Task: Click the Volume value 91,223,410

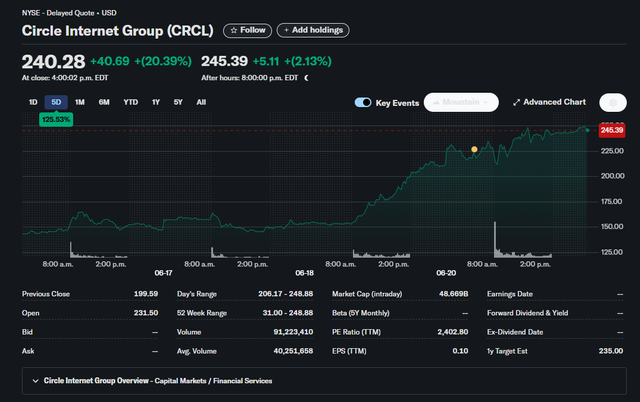Action: (x=293, y=332)
